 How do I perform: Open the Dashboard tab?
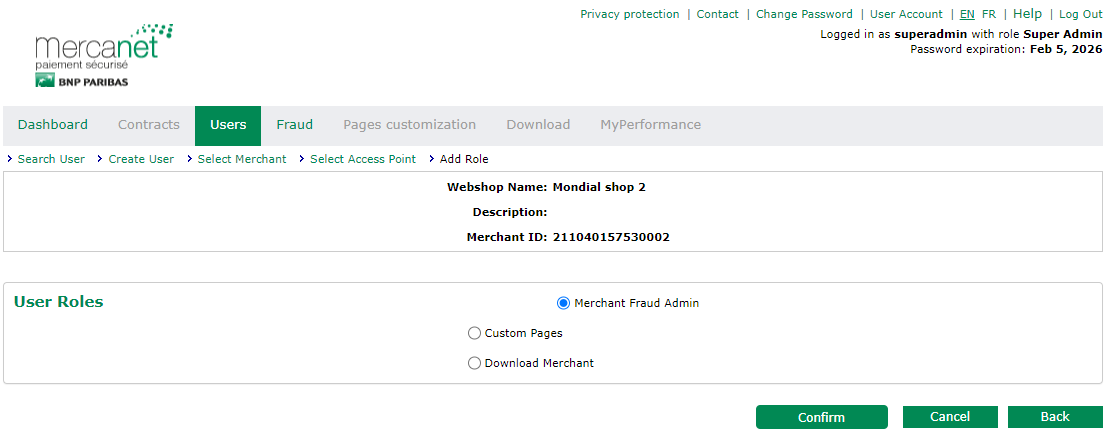click(53, 125)
